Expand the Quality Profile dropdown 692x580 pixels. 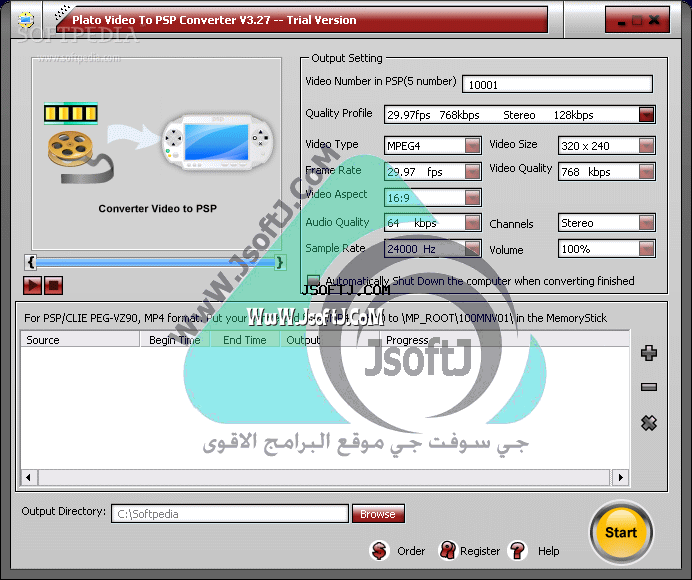[646, 115]
